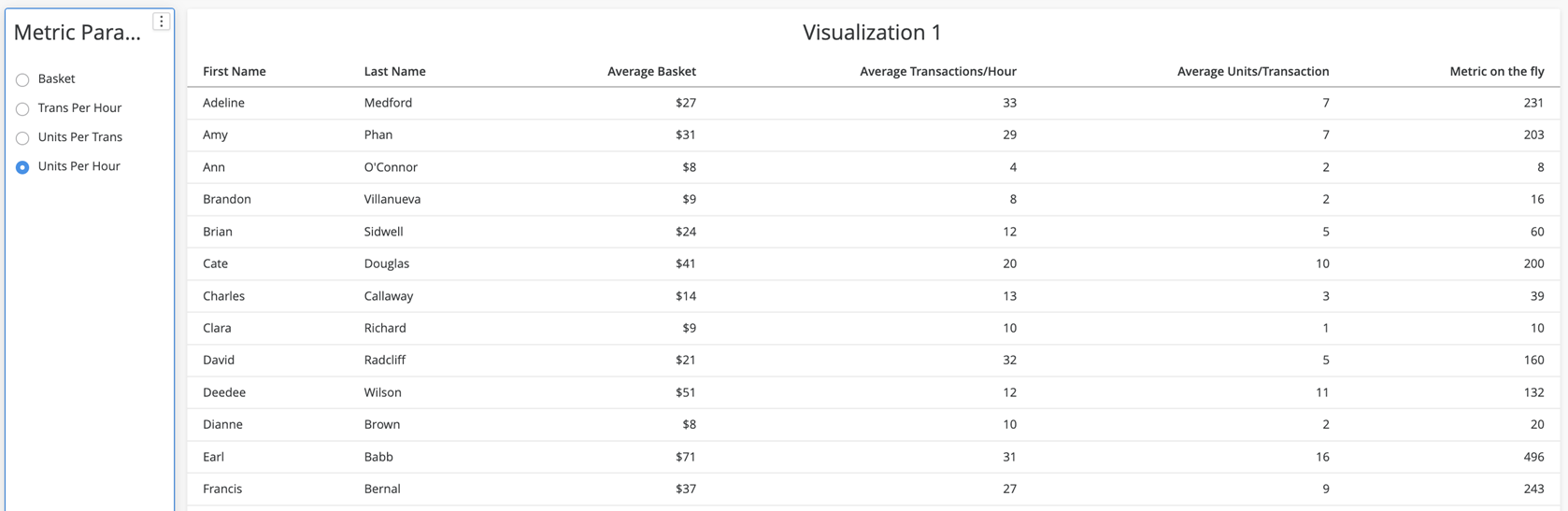This screenshot has width=1568, height=511.
Task: Open the Metric Parameter three-dot menu
Action: point(161,21)
